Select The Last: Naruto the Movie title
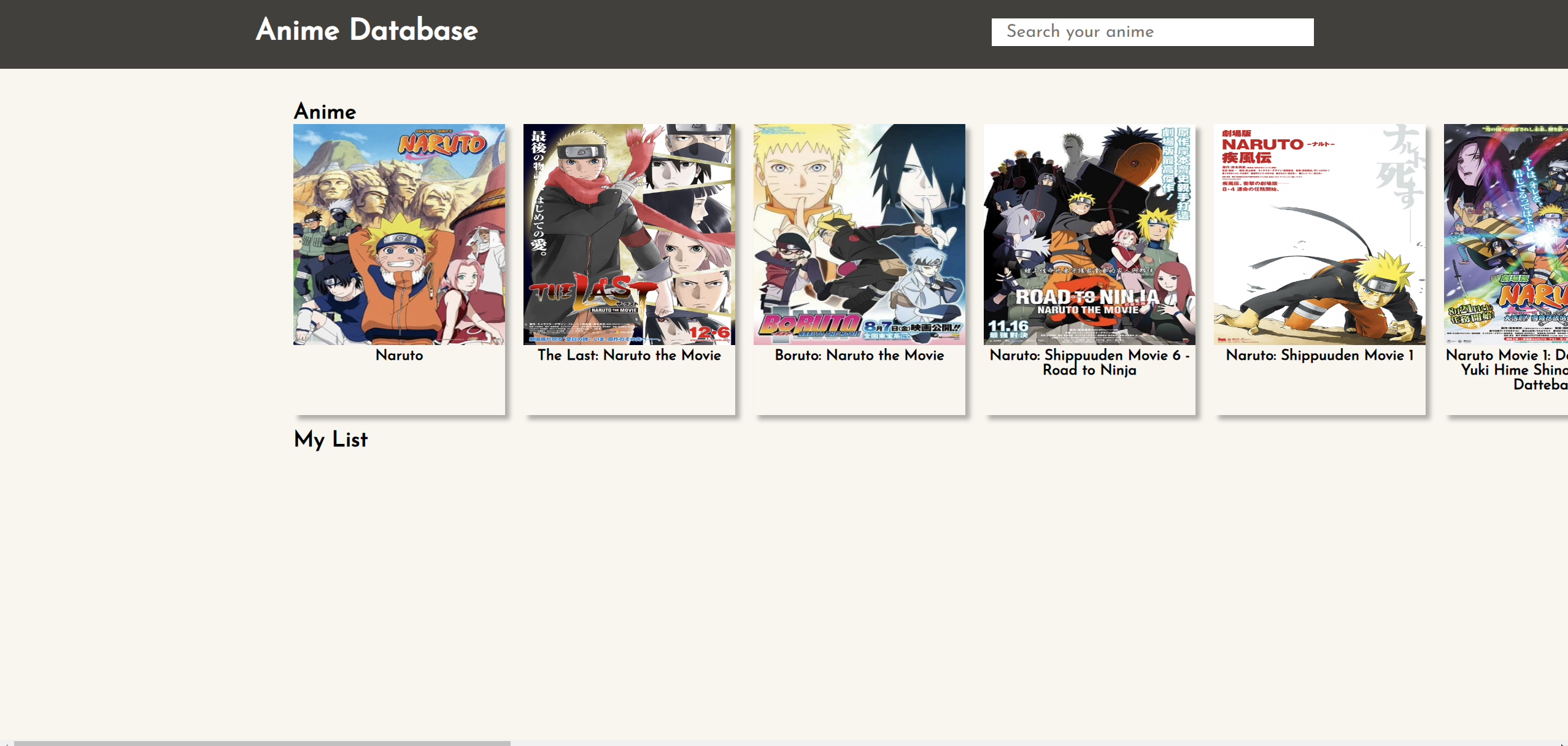The height and width of the screenshot is (746, 1568). pyautogui.click(x=628, y=355)
